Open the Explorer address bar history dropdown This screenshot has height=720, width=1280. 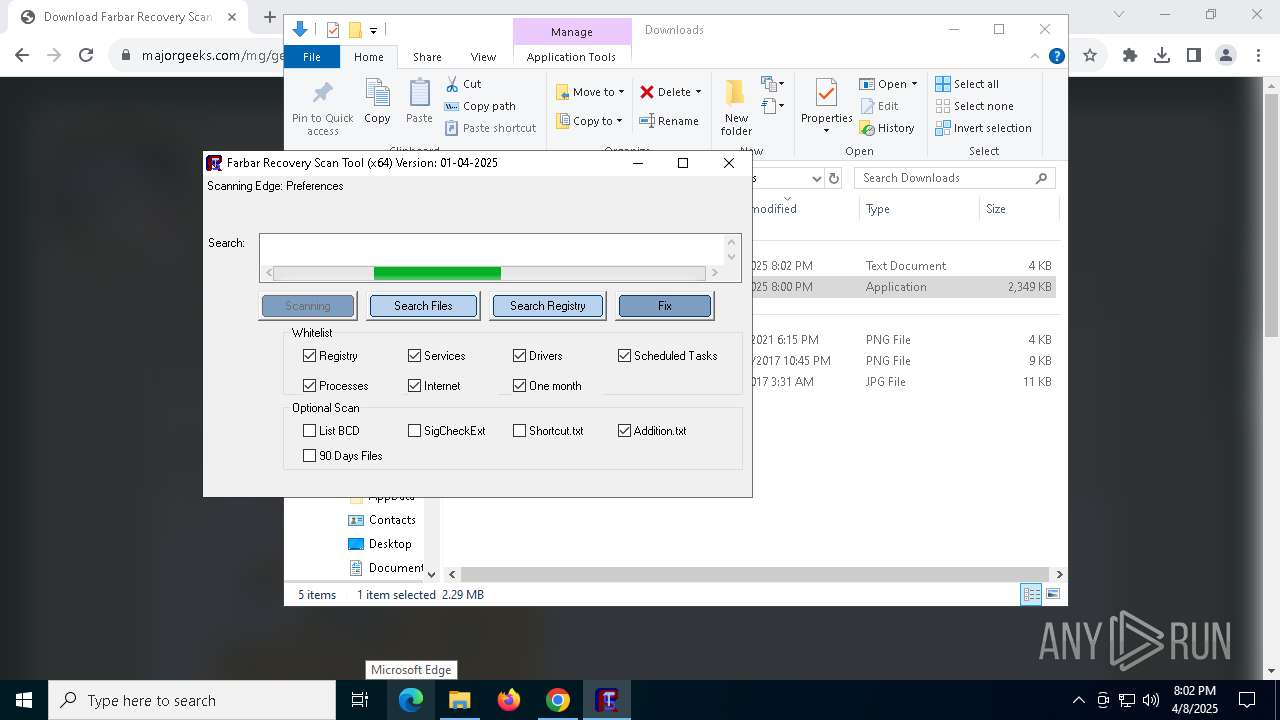tap(817, 178)
